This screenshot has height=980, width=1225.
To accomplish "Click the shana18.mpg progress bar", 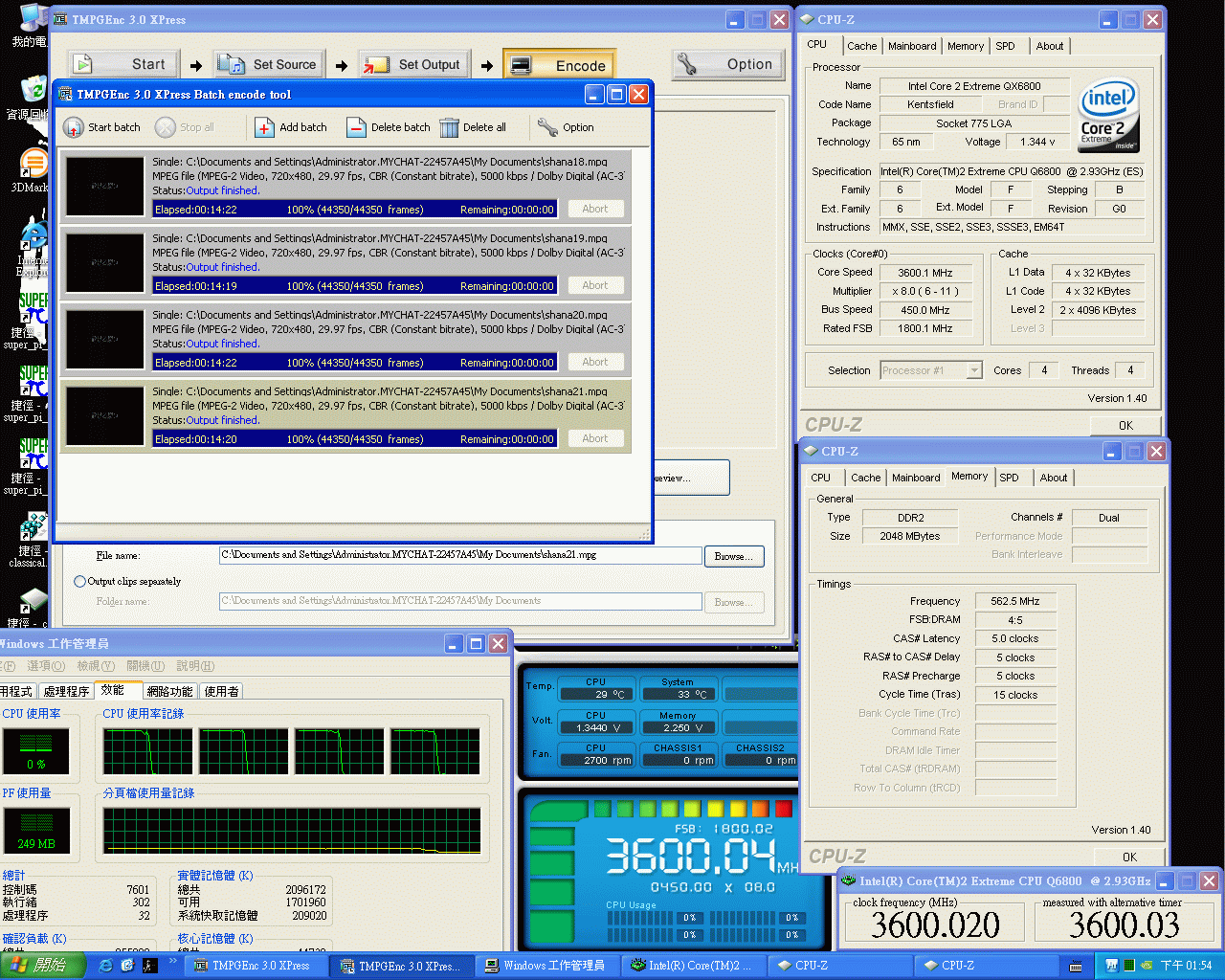I will [x=354, y=210].
